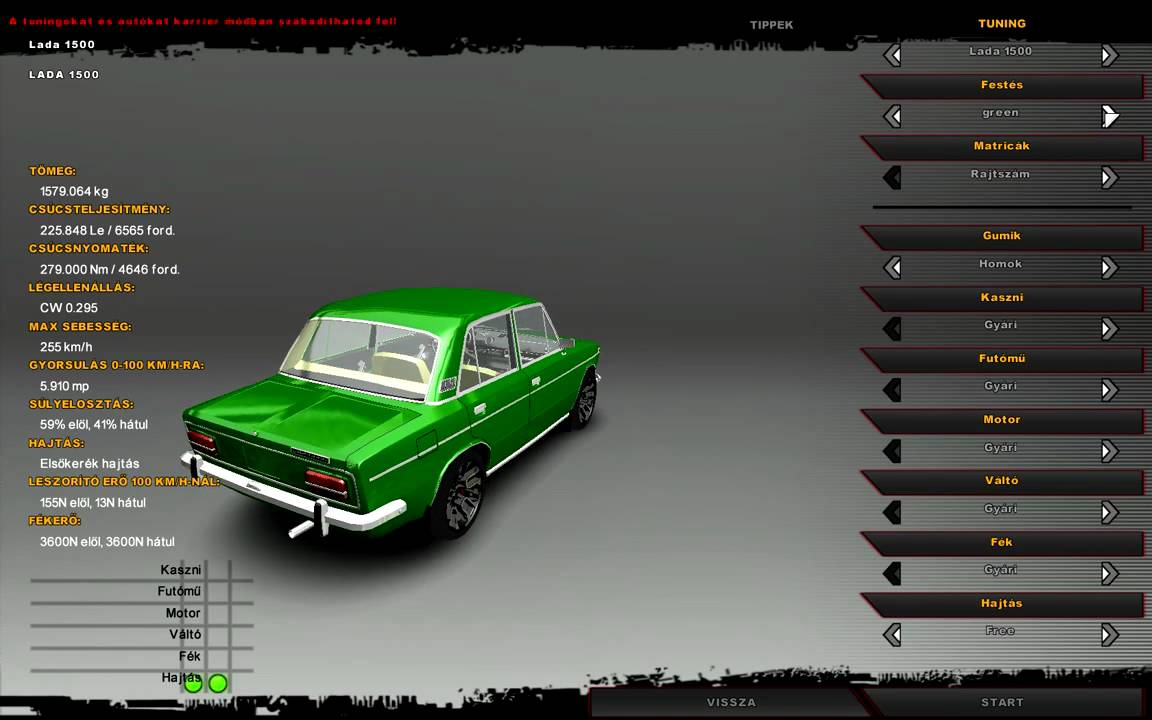Click the 279.000 Nm peak torque value
Viewport: 1152px width, 720px height.
coord(109,270)
